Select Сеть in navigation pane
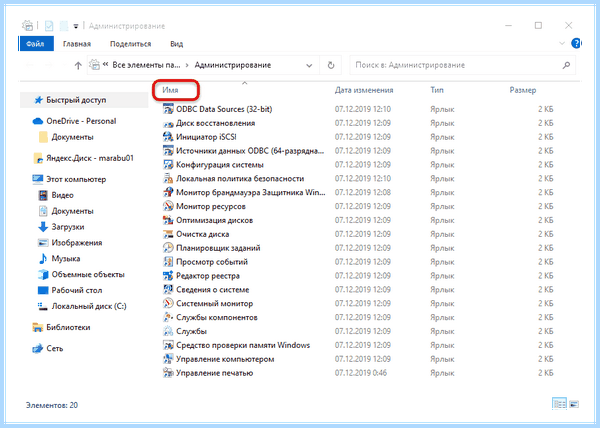Image resolution: width=600 pixels, height=428 pixels. (54, 348)
